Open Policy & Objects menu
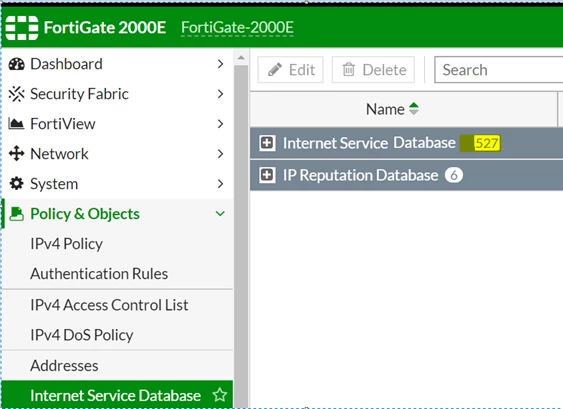The width and height of the screenshot is (563, 409). tap(117, 214)
